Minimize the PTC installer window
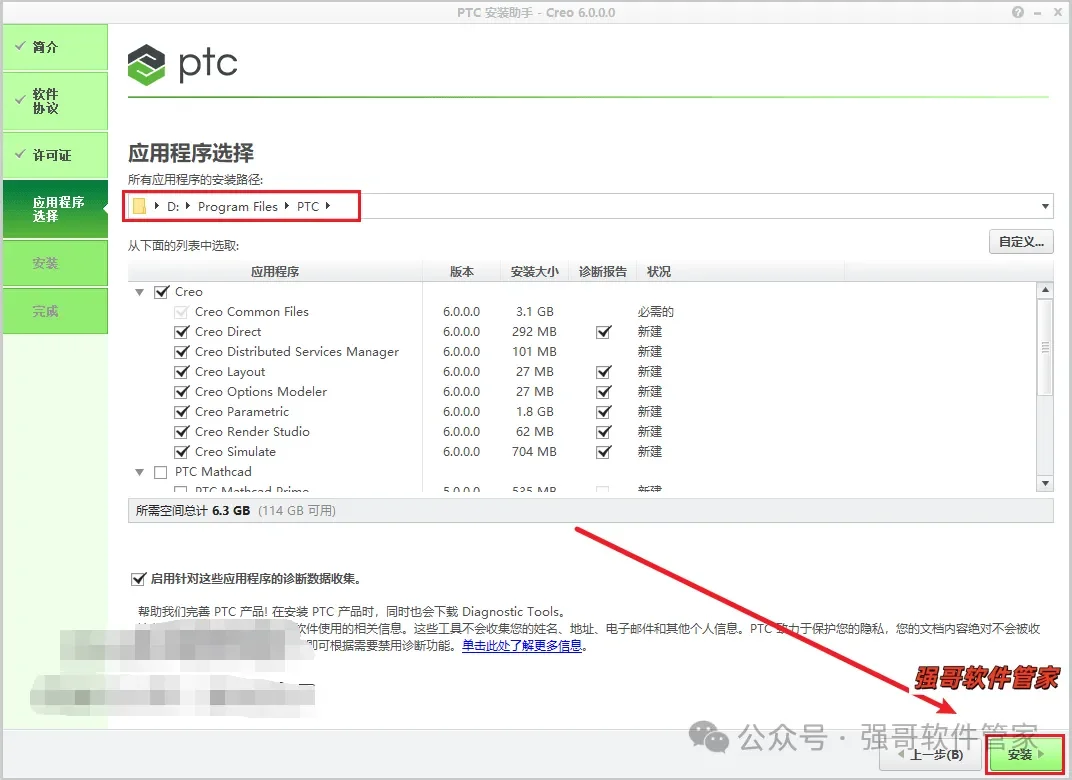 (1038, 12)
